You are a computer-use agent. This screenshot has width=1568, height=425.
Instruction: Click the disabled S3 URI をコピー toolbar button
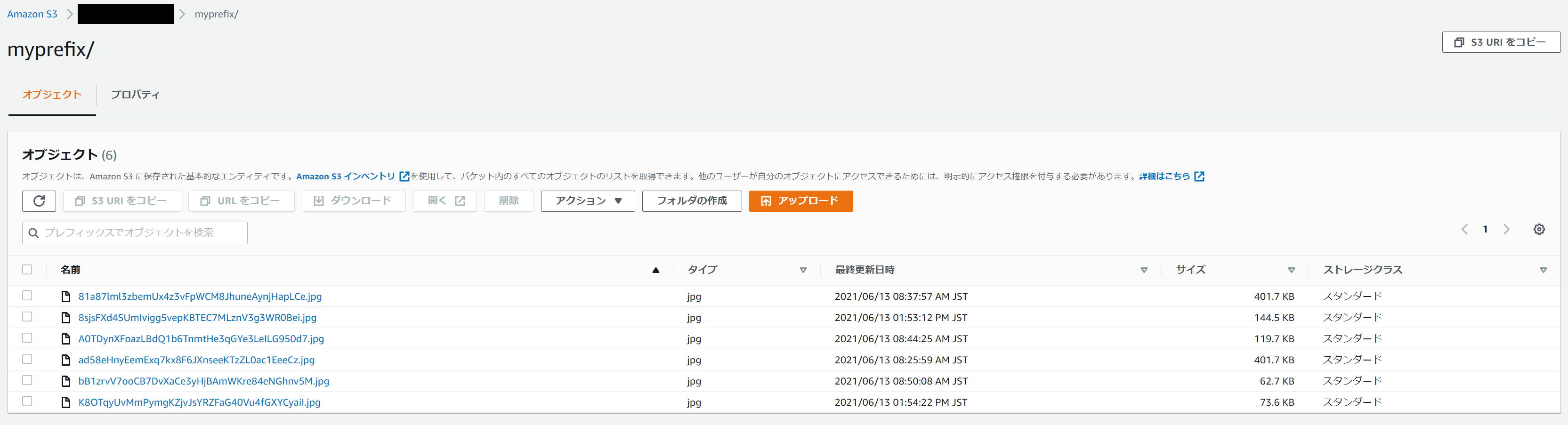(x=122, y=200)
